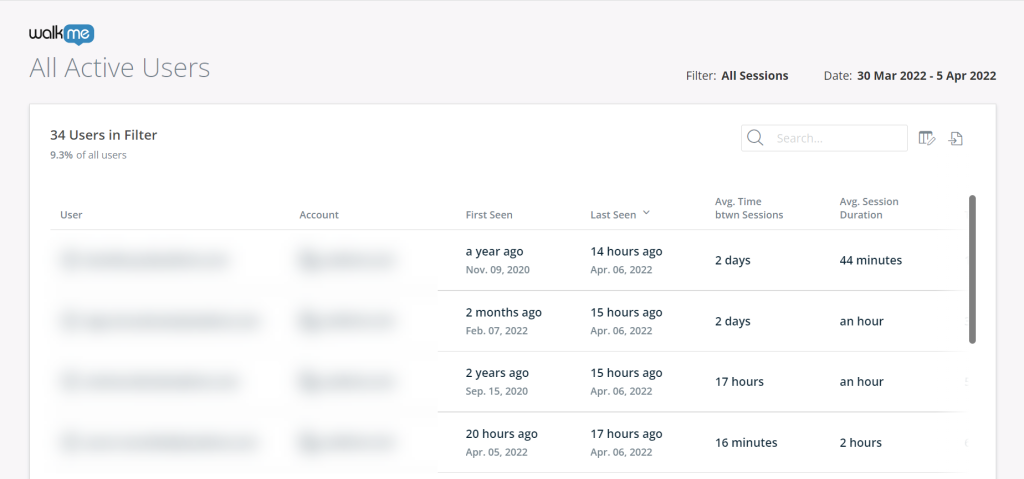Open the All Sessions filter dropdown
The height and width of the screenshot is (479, 1024).
coord(754,76)
